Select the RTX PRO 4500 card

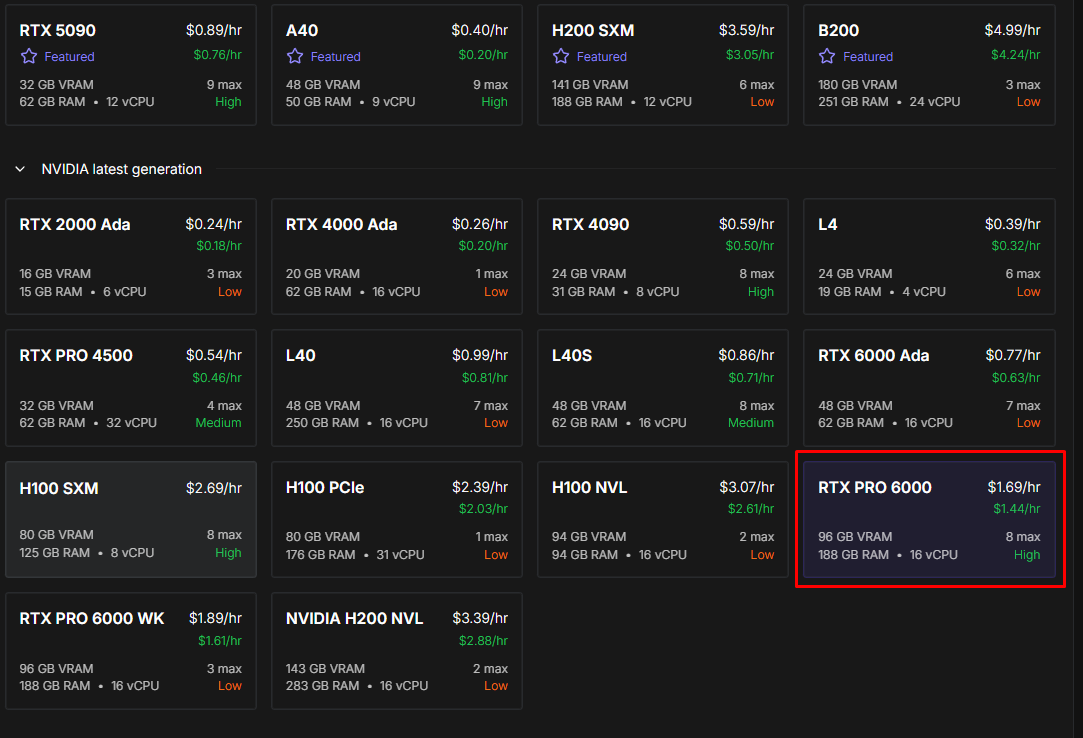pyautogui.click(x=130, y=388)
